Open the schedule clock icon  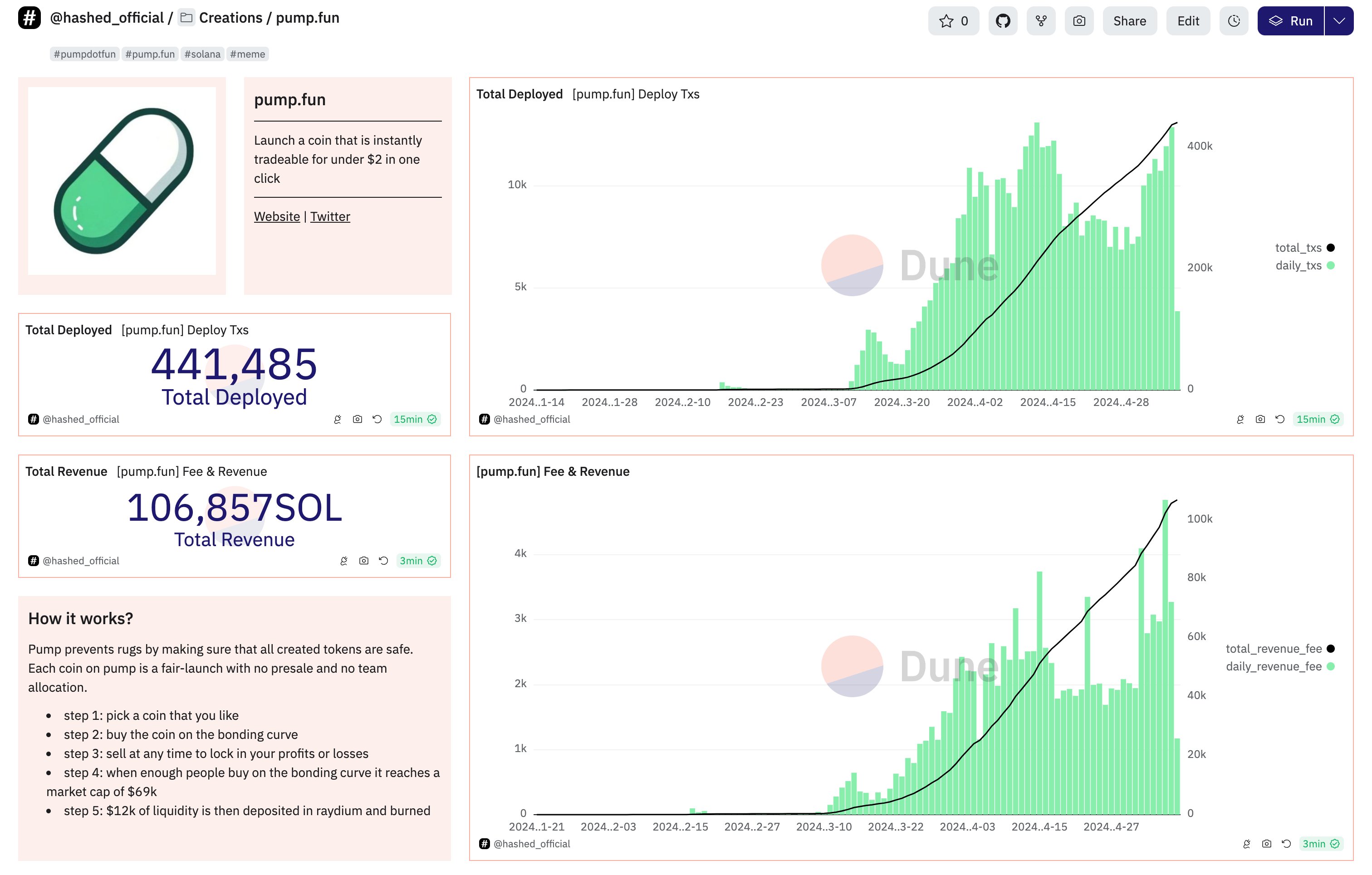(x=1234, y=21)
